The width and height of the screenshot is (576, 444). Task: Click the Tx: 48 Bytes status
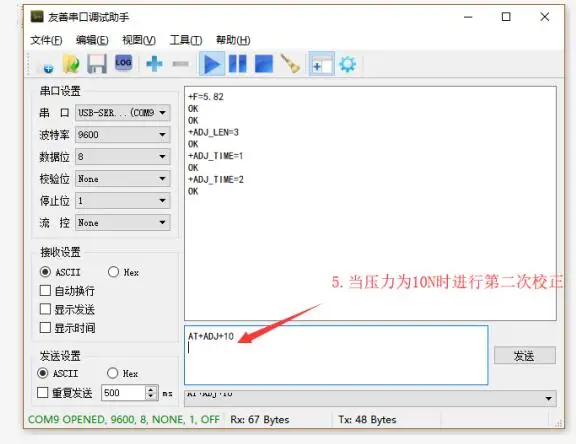pos(367,419)
